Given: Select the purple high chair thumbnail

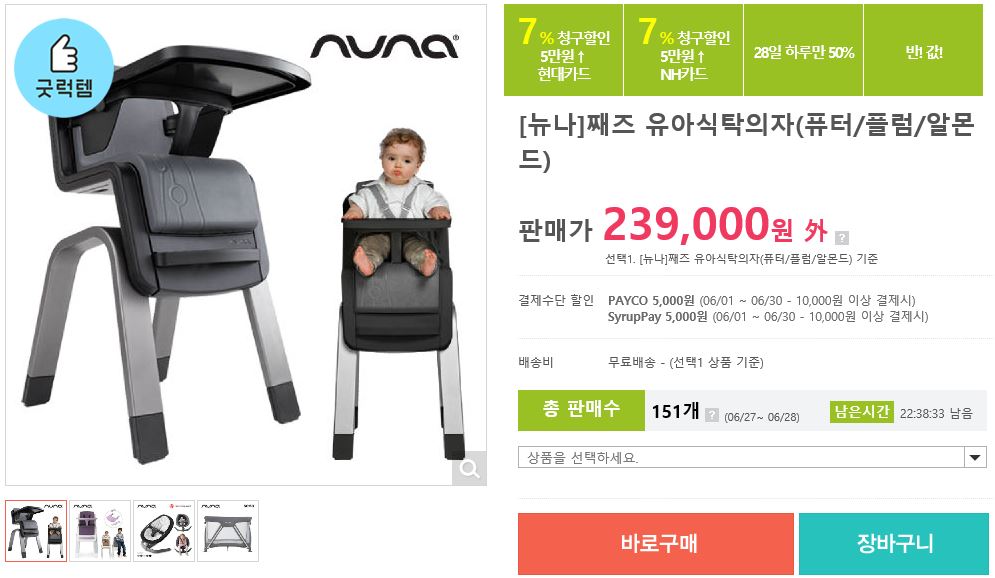Looking at the screenshot, I should 100,530.
